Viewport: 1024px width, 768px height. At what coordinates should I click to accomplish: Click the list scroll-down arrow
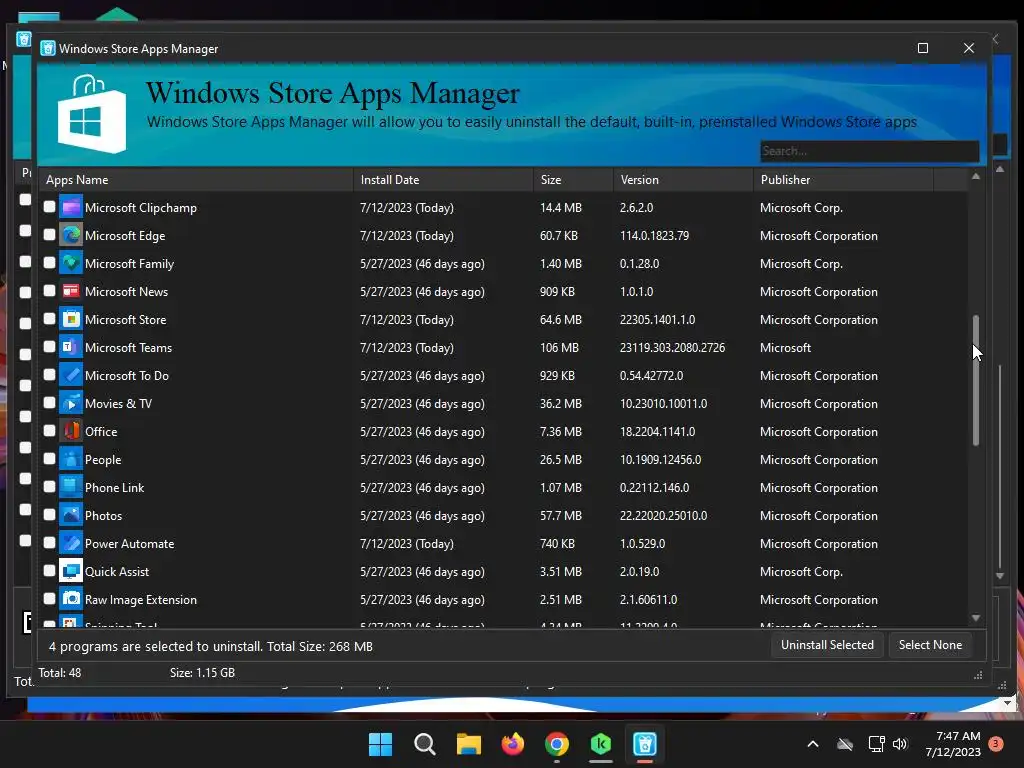[x=976, y=618]
